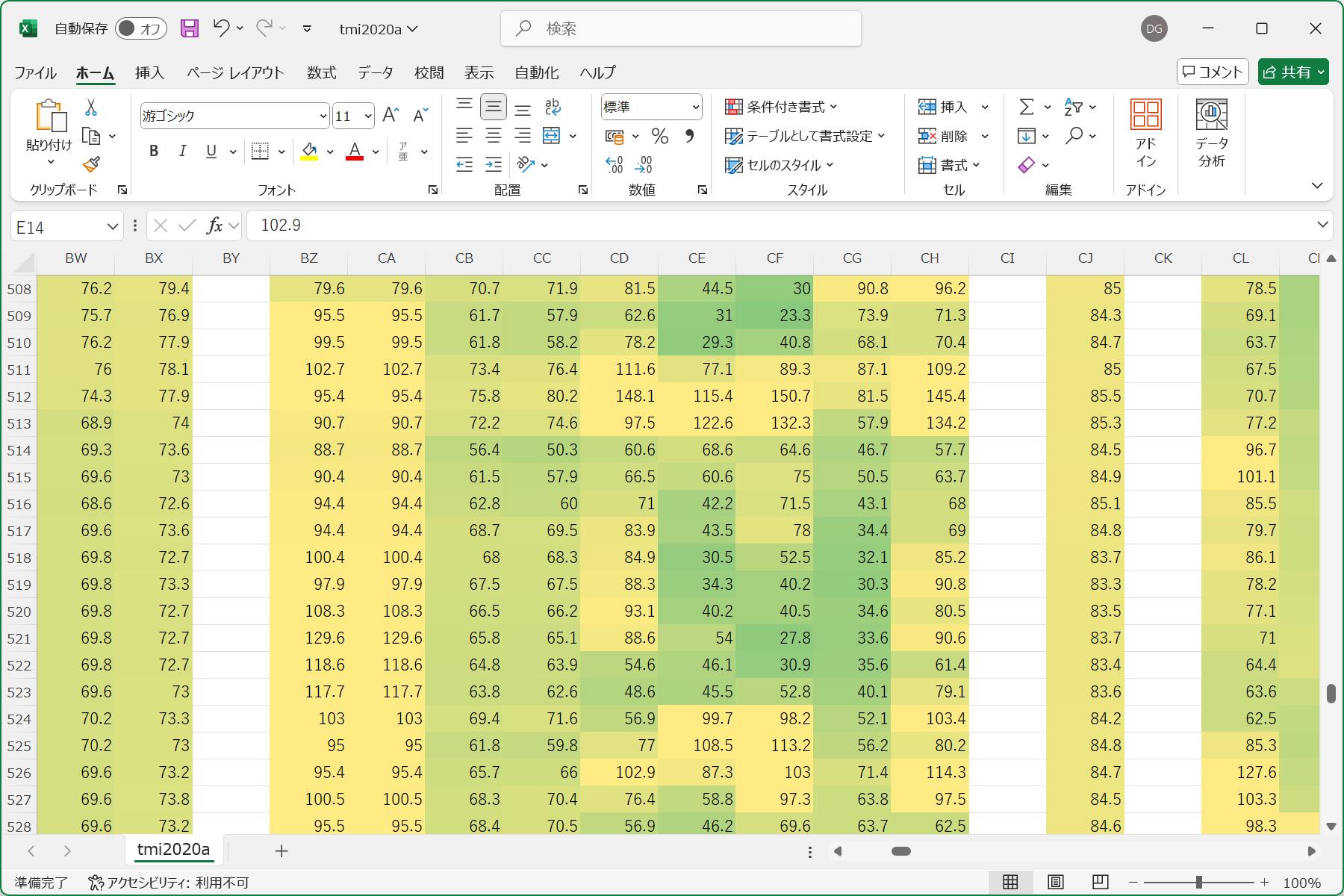Undo the last action
The height and width of the screenshot is (896, 1344).
pos(221,28)
